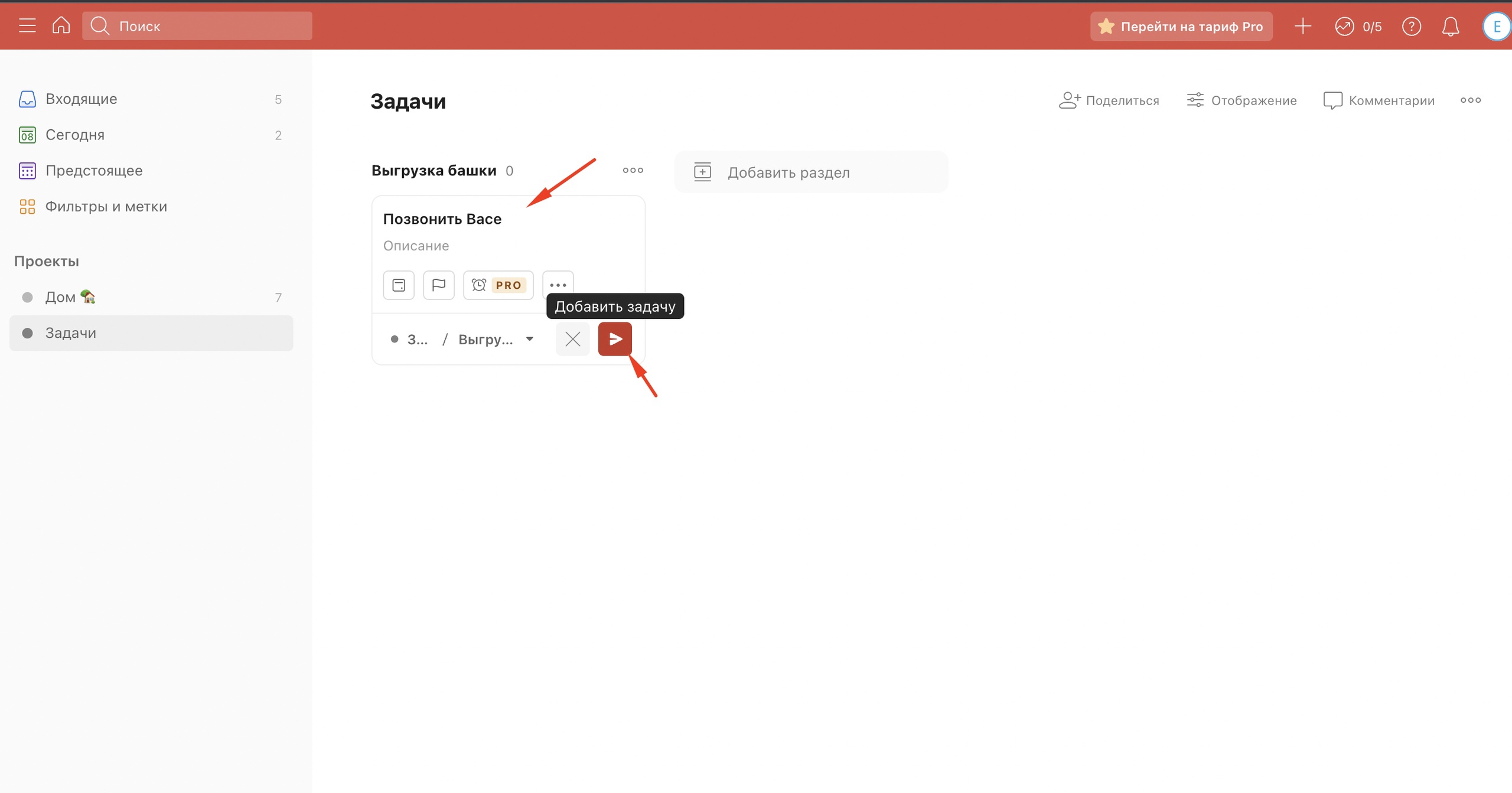
Task: Go to the home view
Action: (x=61, y=25)
